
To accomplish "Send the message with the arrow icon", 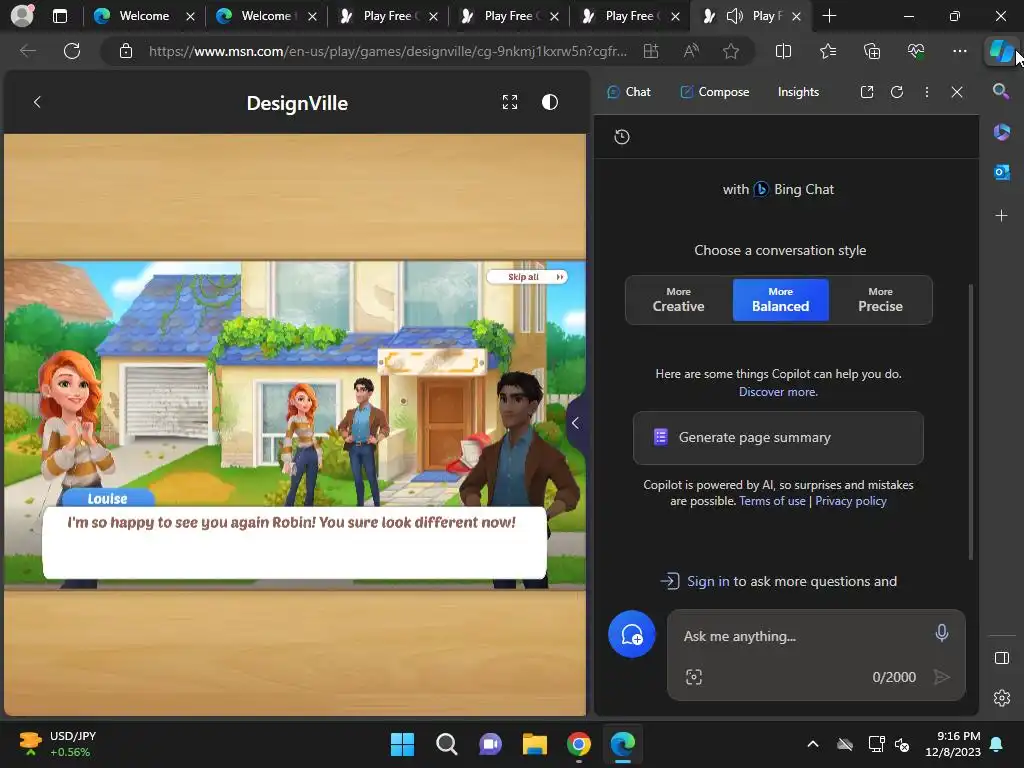I will (941, 677).
